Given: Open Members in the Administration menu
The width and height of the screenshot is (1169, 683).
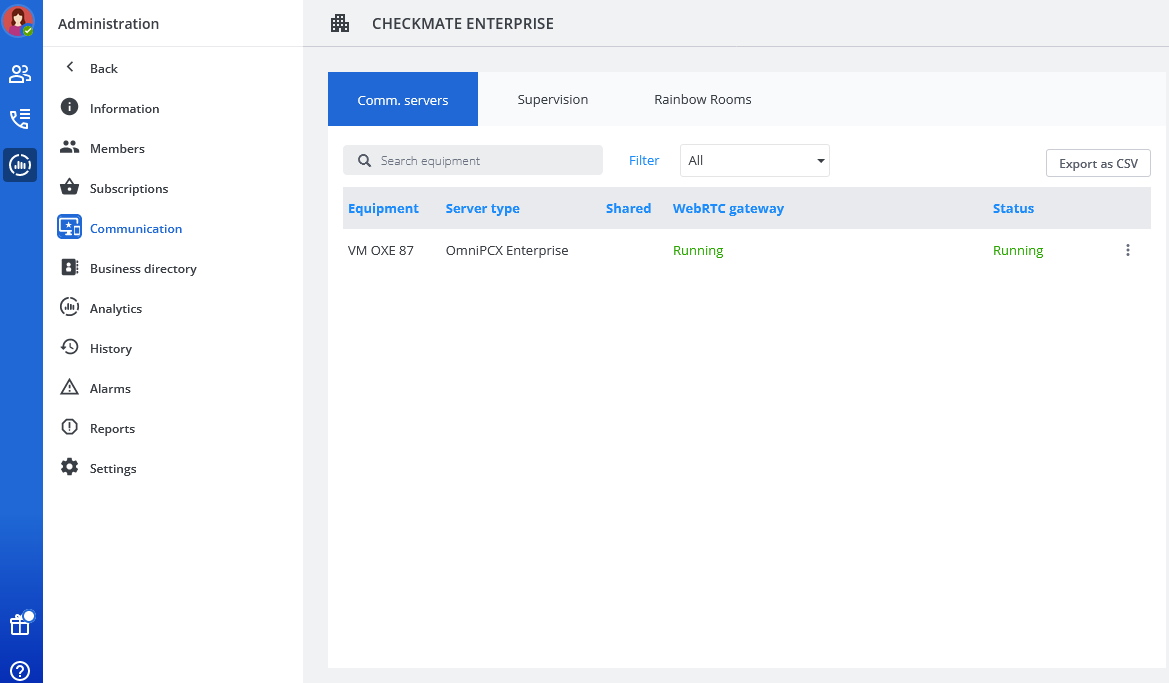Looking at the screenshot, I should (117, 149).
